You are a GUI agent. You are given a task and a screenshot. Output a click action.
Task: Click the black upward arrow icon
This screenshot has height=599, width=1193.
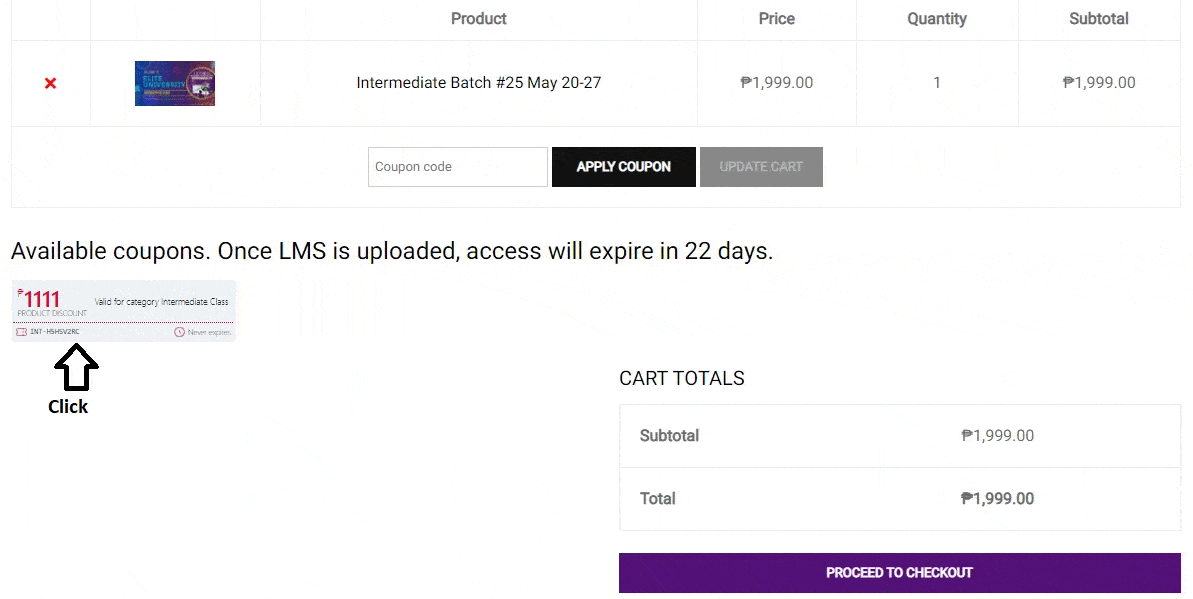(x=75, y=368)
